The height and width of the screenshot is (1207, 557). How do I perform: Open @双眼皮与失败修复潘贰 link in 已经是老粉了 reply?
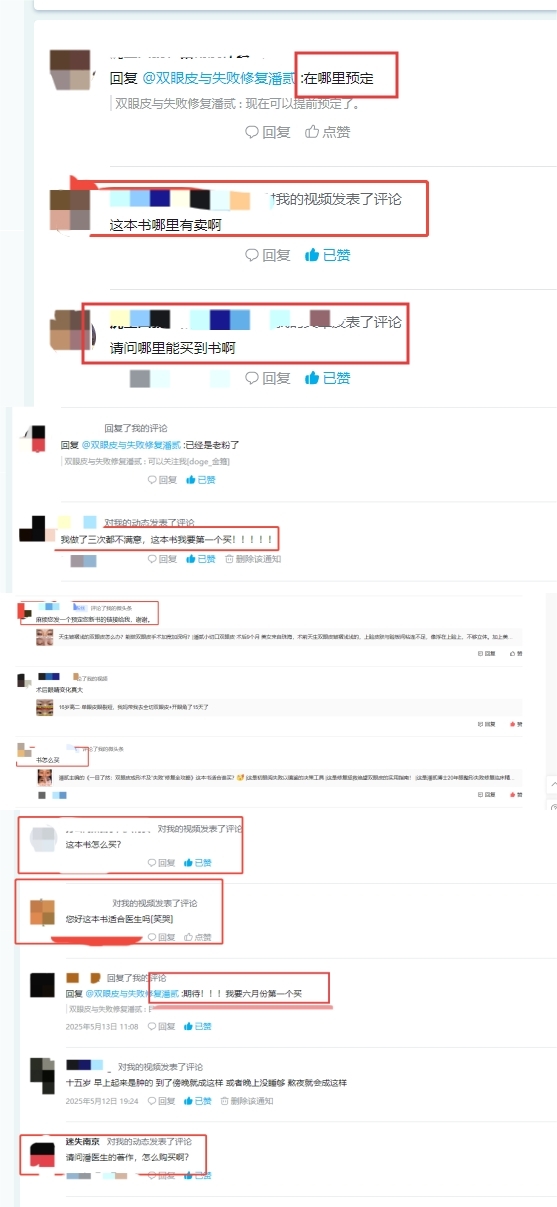point(131,444)
